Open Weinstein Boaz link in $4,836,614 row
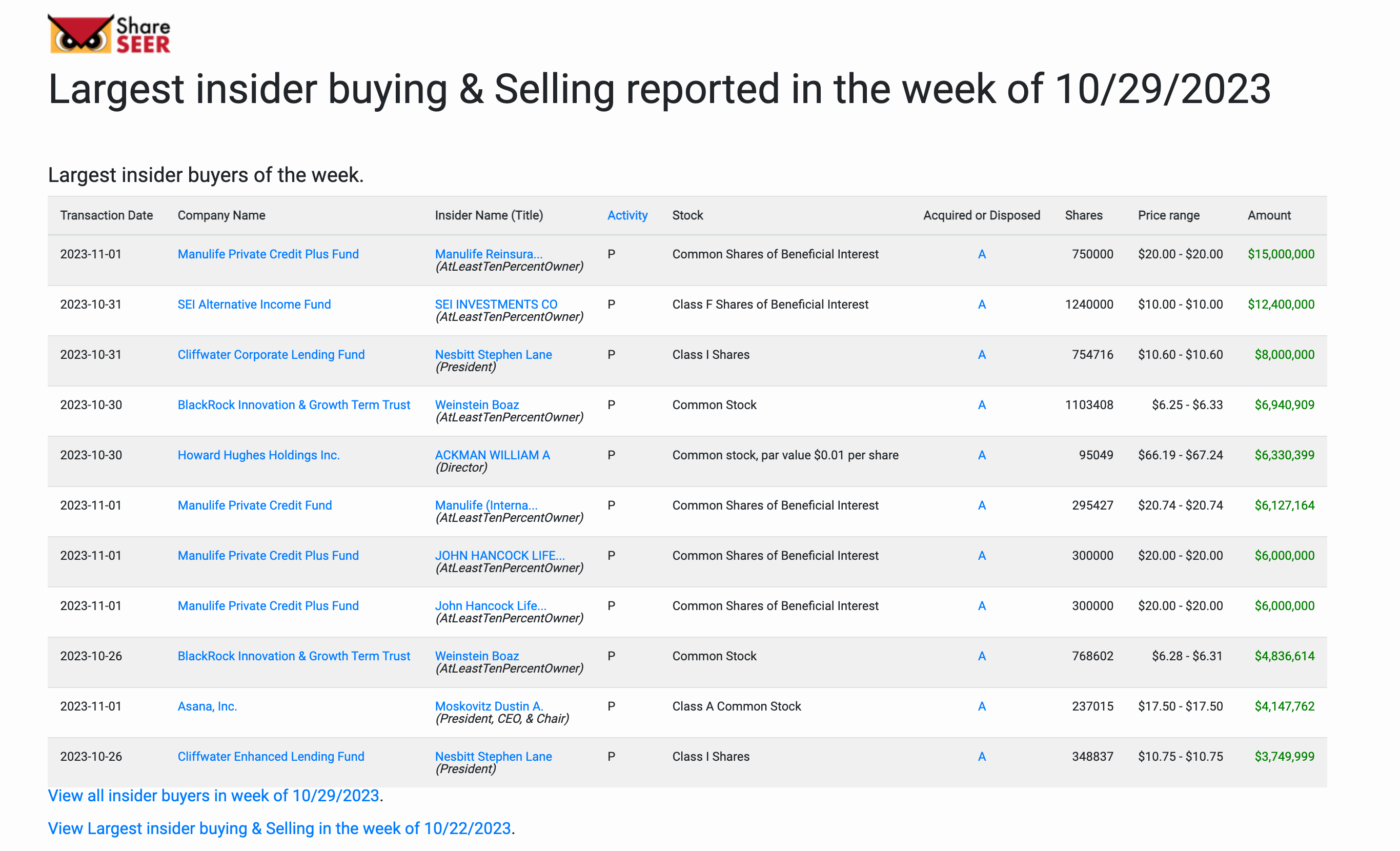The width and height of the screenshot is (1400, 851). [x=477, y=656]
